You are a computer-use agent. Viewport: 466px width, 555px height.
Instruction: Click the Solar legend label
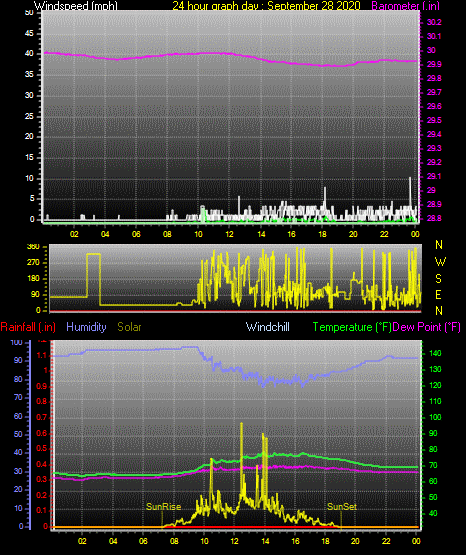[x=129, y=327]
